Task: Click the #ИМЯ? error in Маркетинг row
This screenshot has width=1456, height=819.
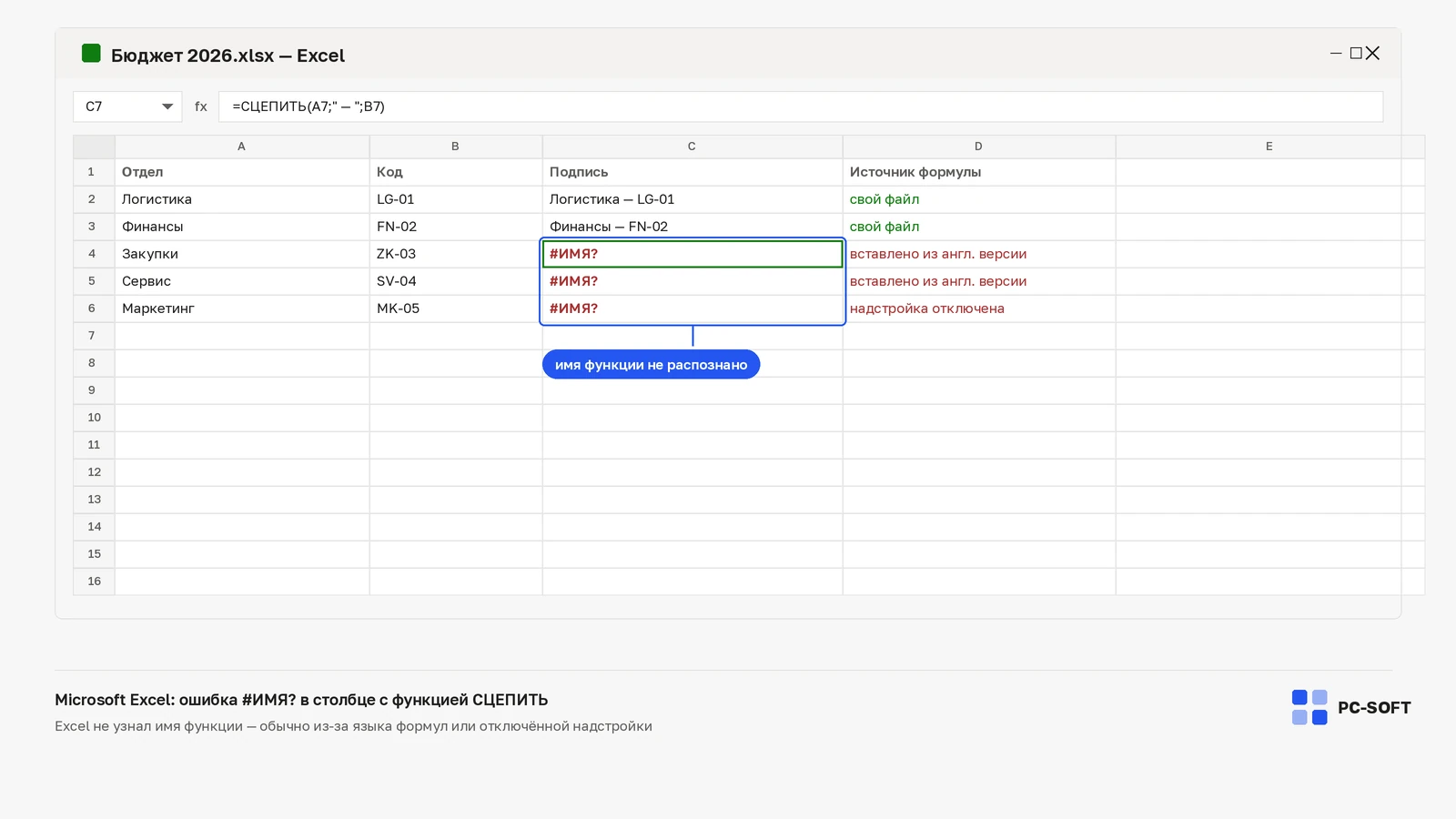Action: tap(693, 308)
